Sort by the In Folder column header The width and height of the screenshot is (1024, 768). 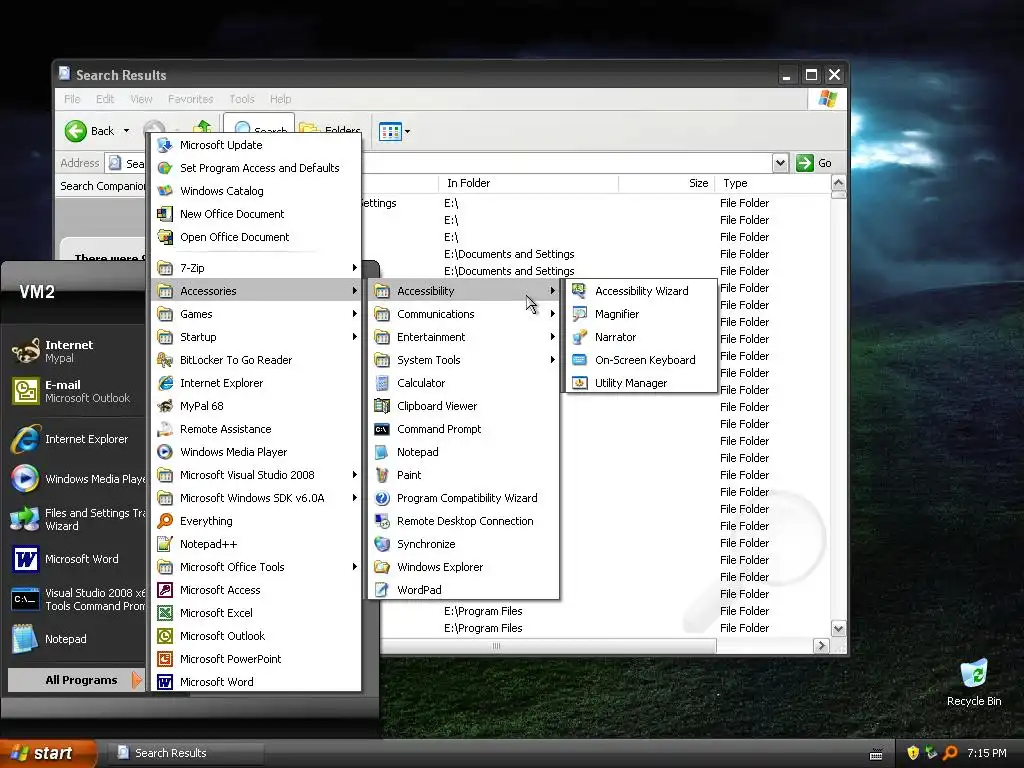528,183
